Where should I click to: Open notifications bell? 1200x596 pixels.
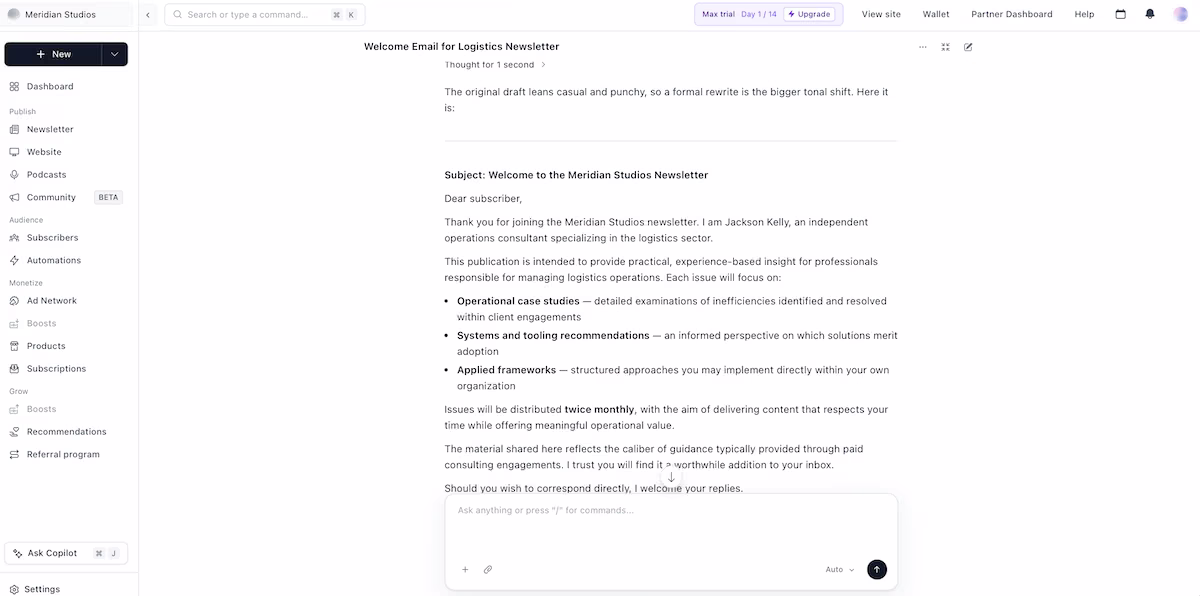point(1150,15)
